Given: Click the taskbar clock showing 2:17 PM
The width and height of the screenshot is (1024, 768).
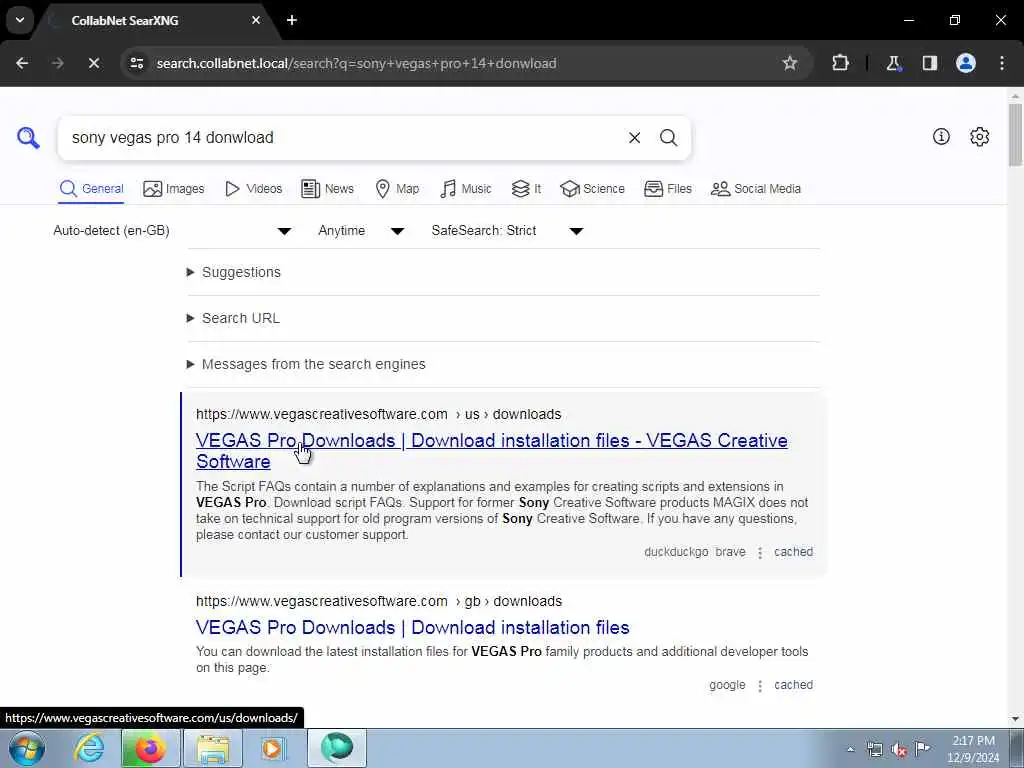Looking at the screenshot, I should [973, 749].
